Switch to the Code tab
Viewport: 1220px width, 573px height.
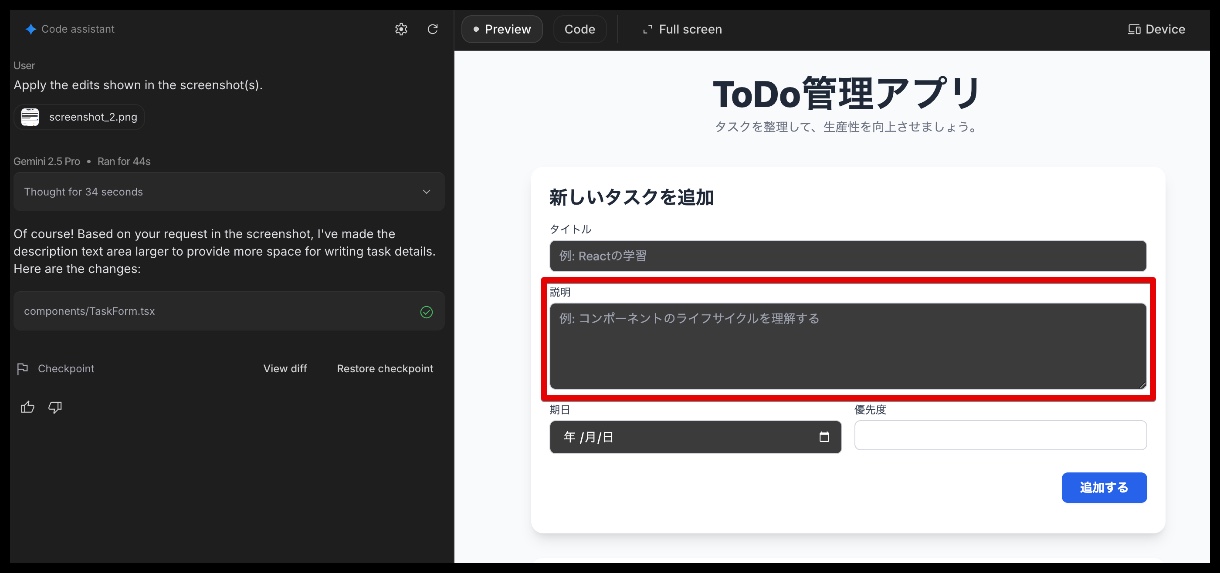(580, 29)
